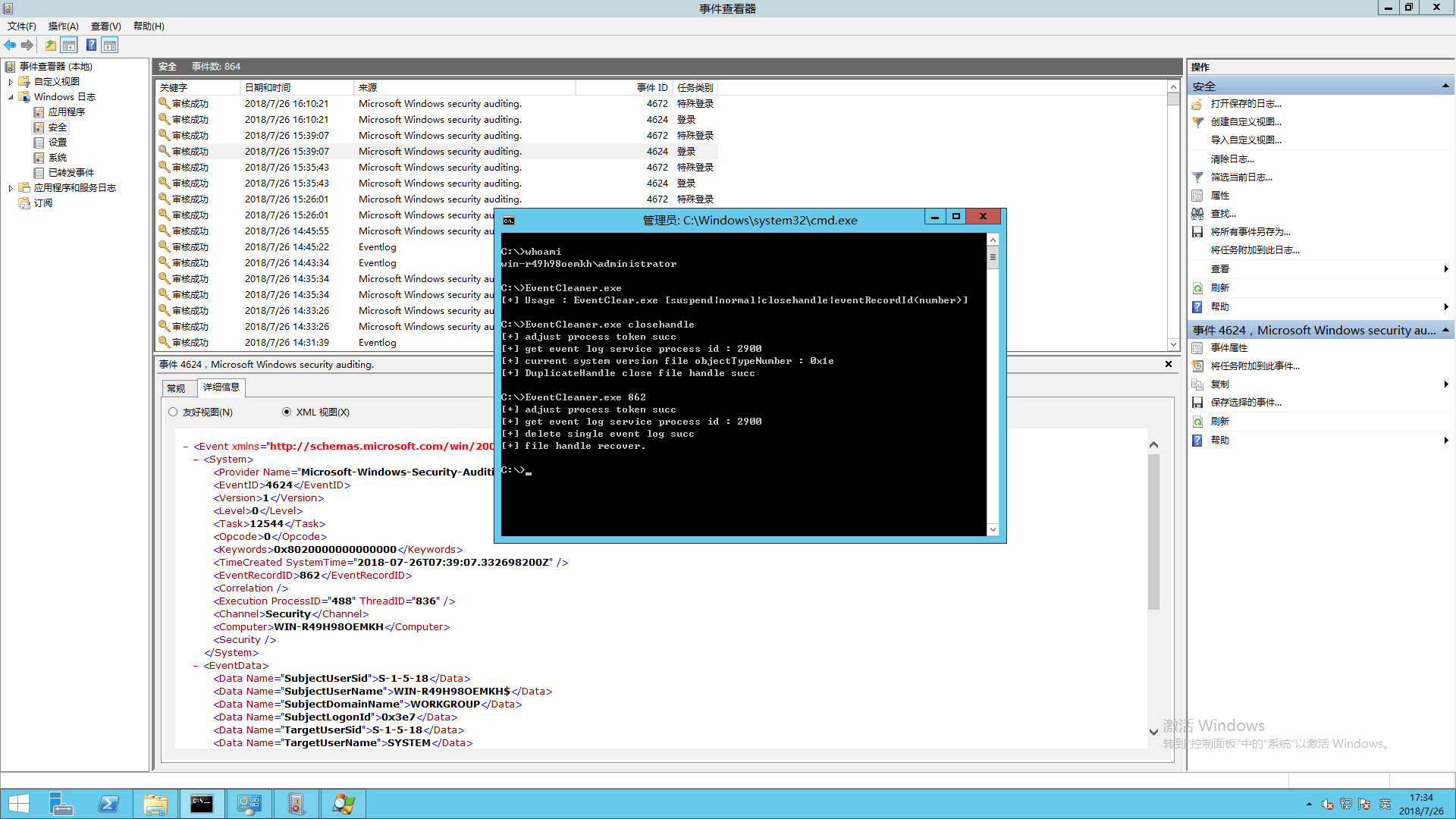
Task: Expand the custom views tree node
Action: (11, 82)
